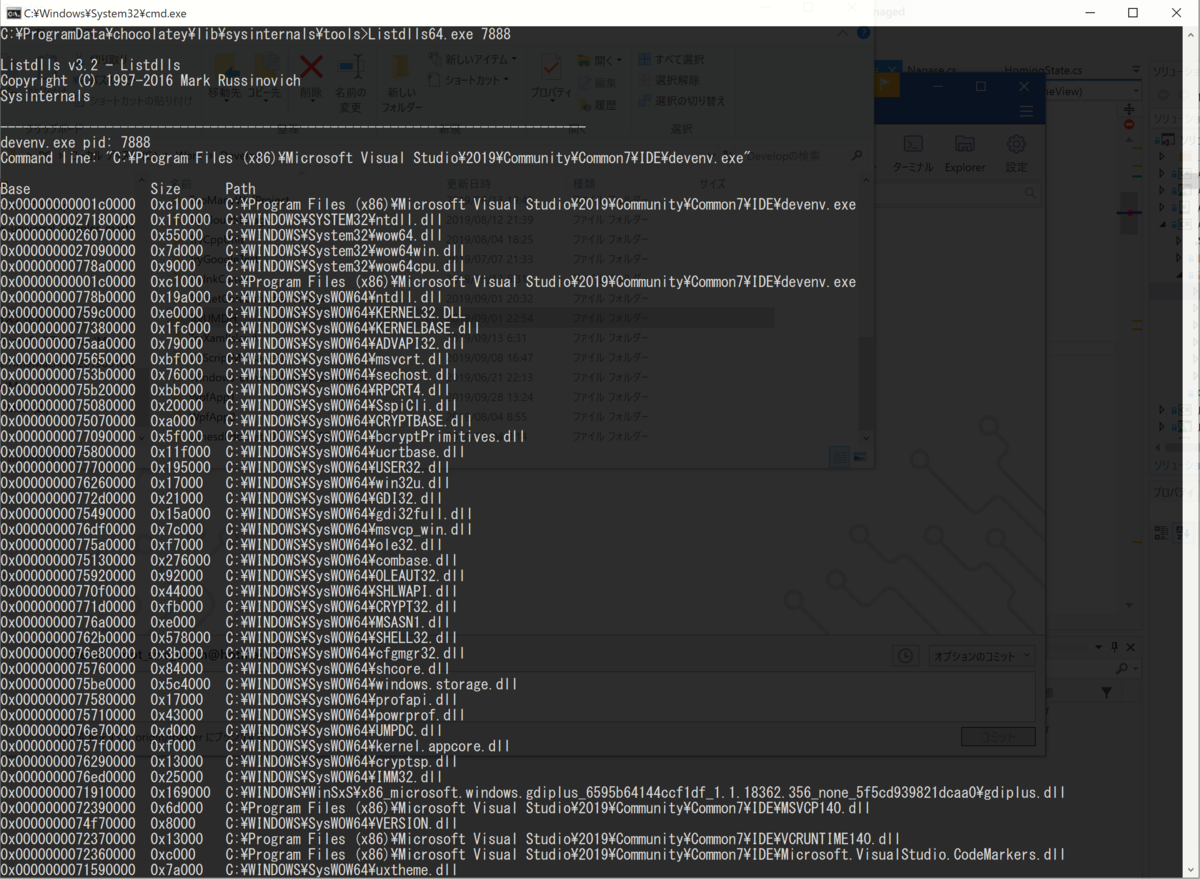Image resolution: width=1200 pixels, height=879 pixels.
Task: Sort by 種類 column header in Explorer
Action: pyautogui.click(x=584, y=184)
